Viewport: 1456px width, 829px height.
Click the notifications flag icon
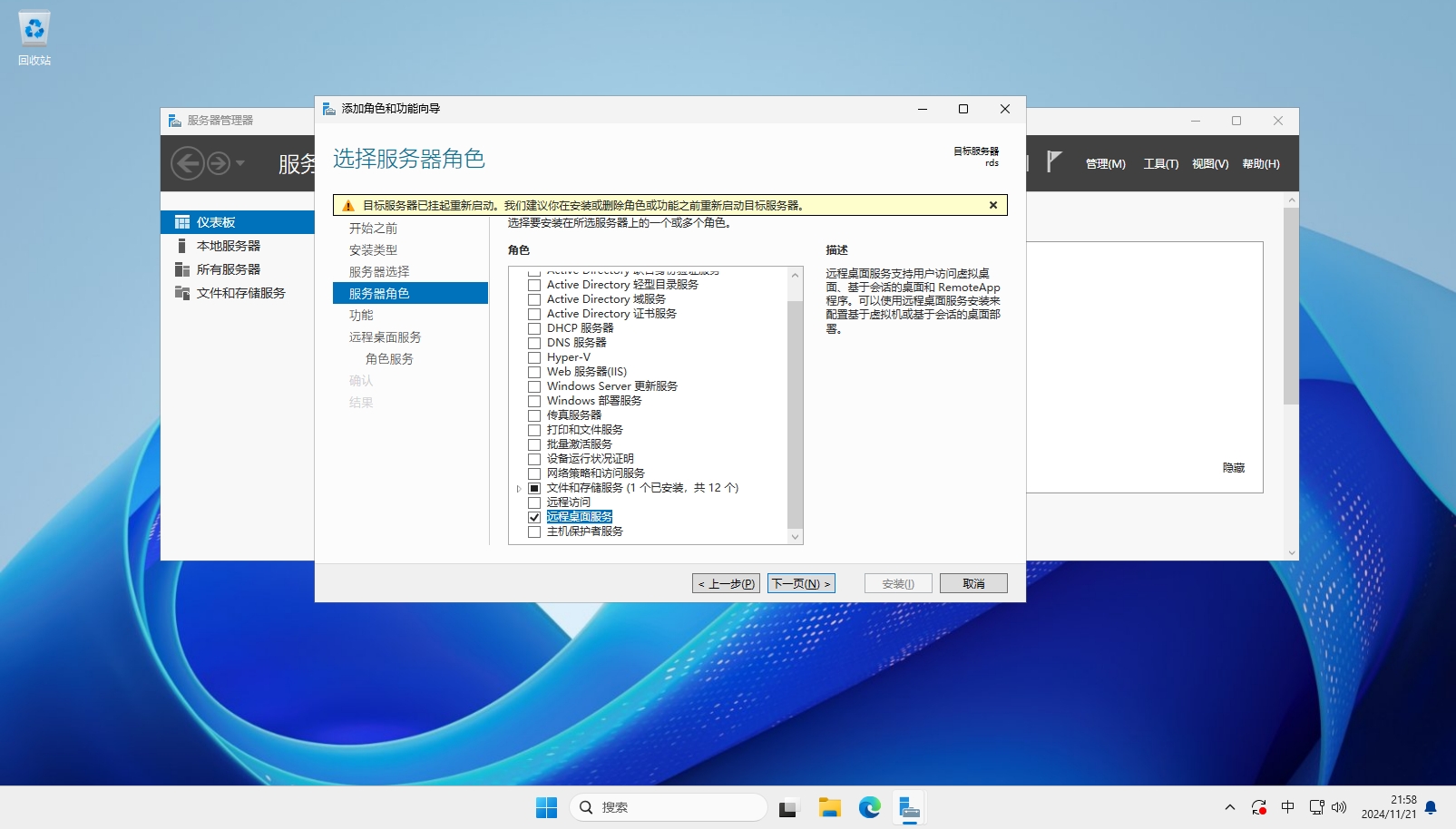click(1053, 162)
